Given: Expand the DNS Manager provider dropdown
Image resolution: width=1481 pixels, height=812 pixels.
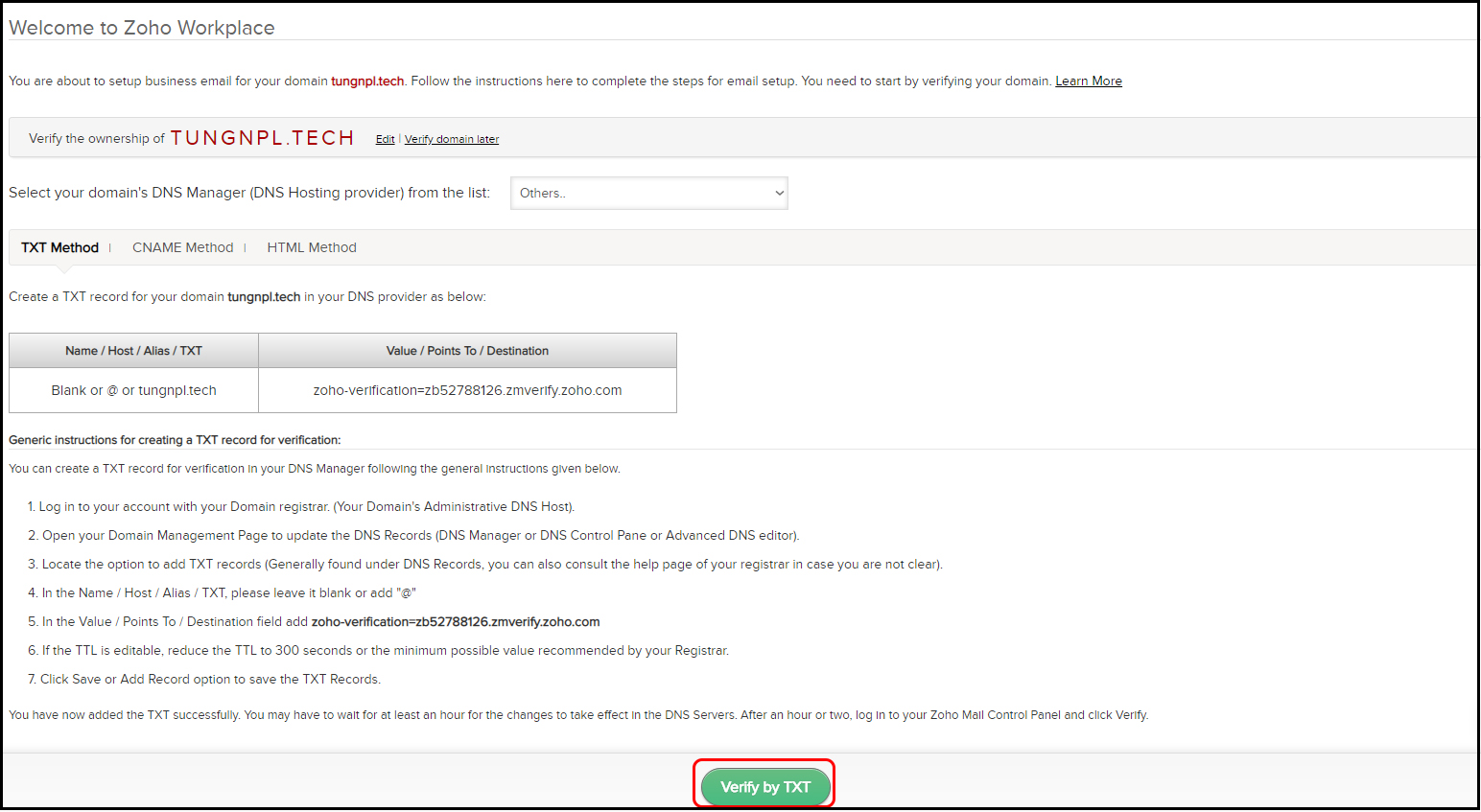Looking at the screenshot, I should point(649,193).
